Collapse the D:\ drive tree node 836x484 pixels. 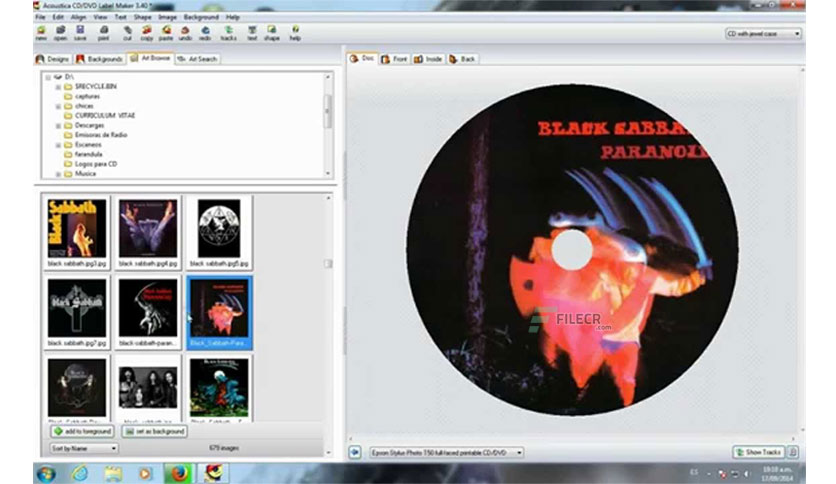48,77
